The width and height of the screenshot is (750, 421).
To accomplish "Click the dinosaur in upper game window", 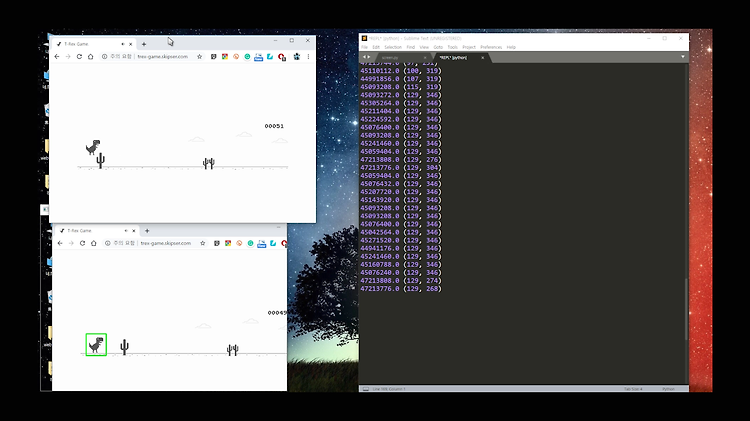I will tap(93, 147).
